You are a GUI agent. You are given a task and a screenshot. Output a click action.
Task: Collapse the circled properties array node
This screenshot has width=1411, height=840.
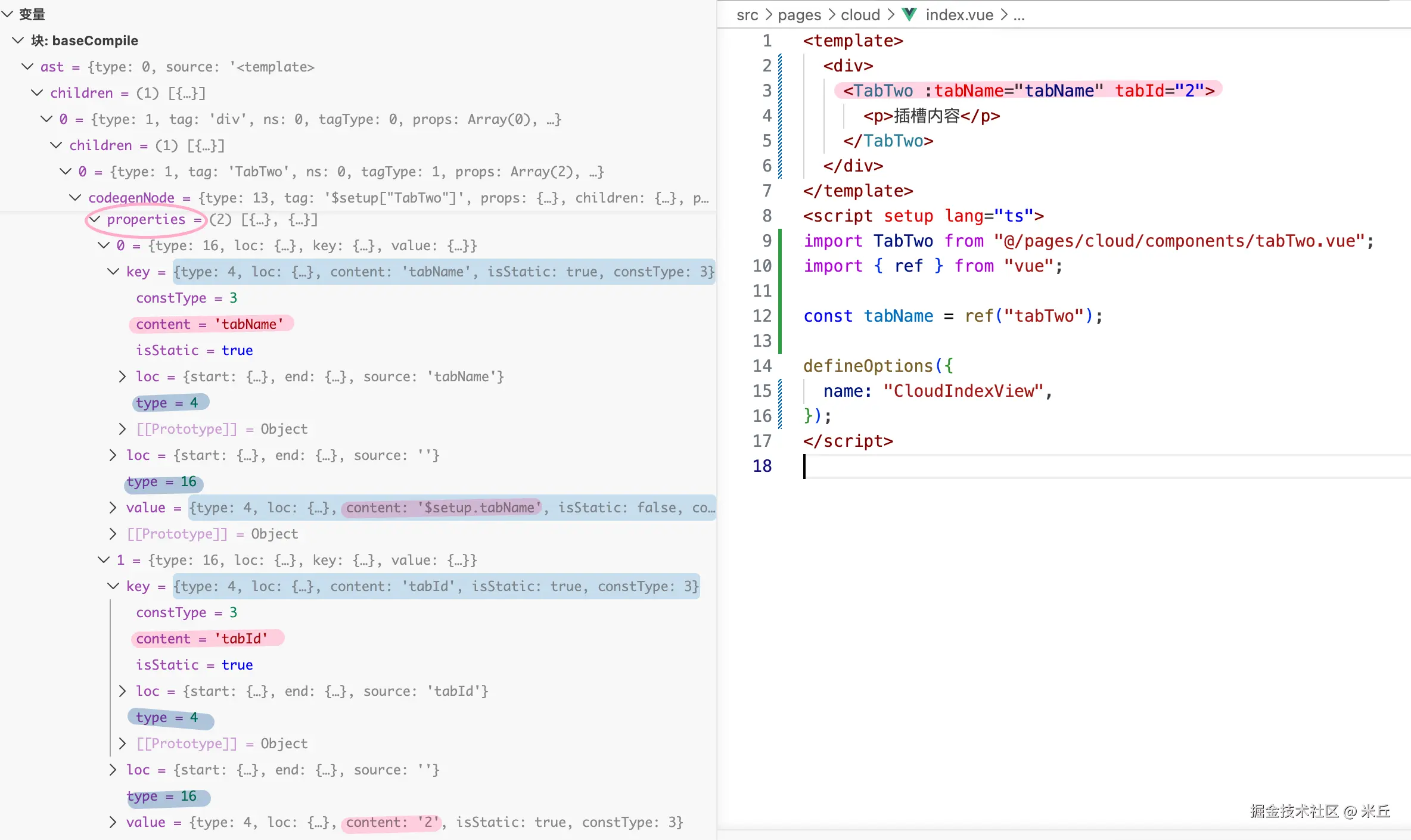point(95,219)
